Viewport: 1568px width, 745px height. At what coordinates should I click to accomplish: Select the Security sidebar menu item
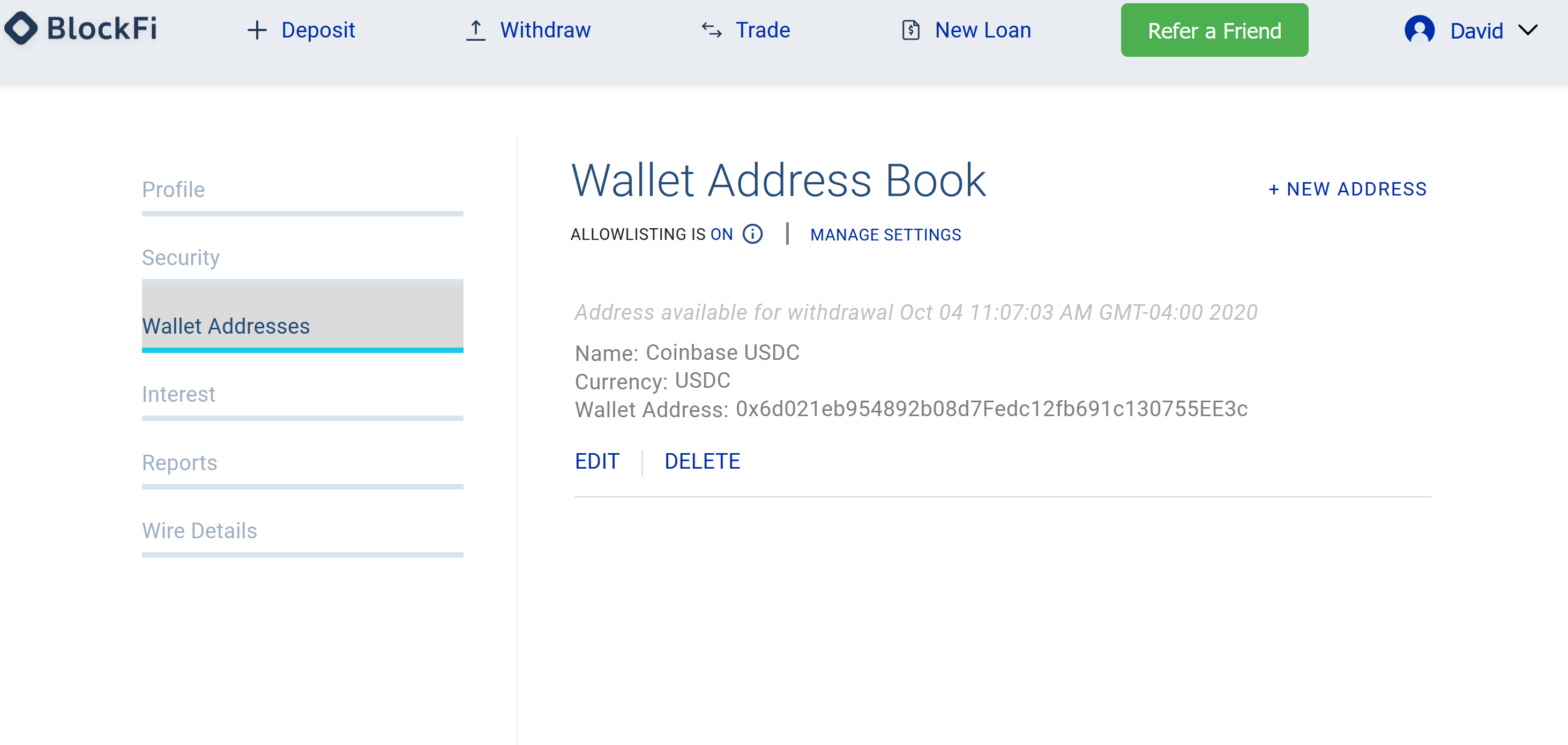pyautogui.click(x=181, y=257)
